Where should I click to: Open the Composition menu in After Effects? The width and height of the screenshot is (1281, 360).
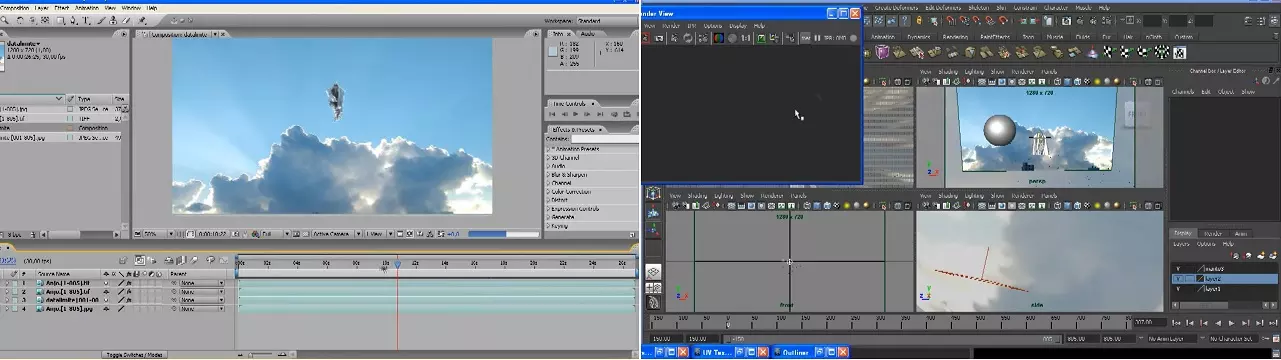(14, 8)
